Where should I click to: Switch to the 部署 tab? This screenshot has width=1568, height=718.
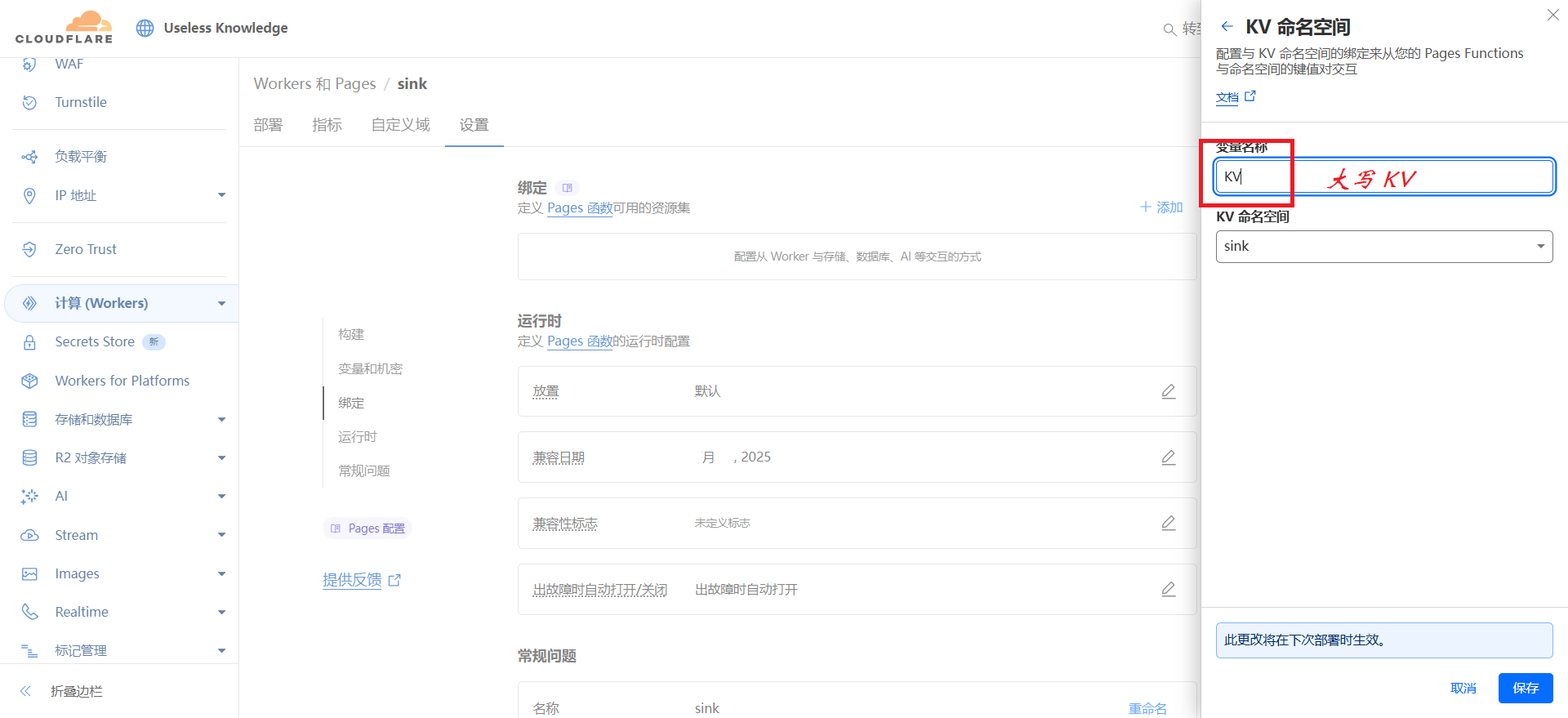pos(268,125)
